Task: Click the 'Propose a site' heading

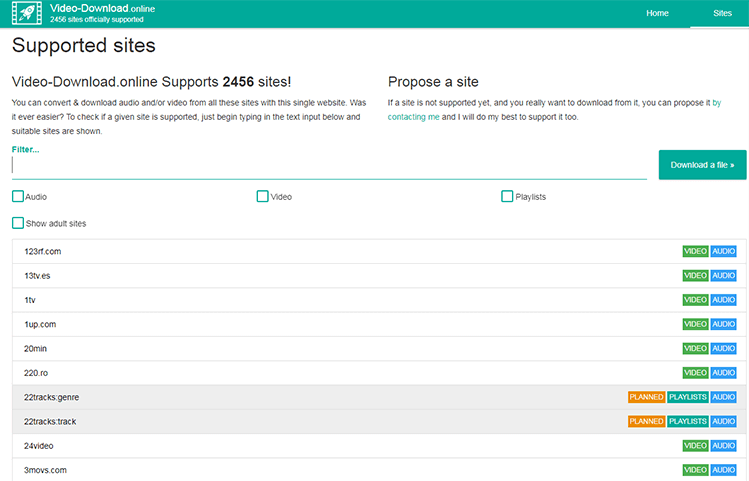Action: click(x=433, y=82)
